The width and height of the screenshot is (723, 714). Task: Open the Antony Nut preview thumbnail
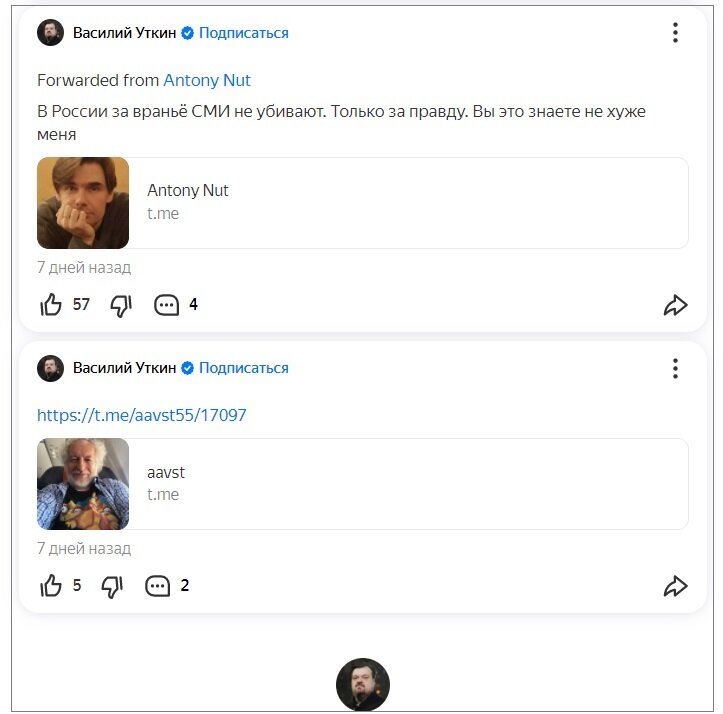click(83, 203)
